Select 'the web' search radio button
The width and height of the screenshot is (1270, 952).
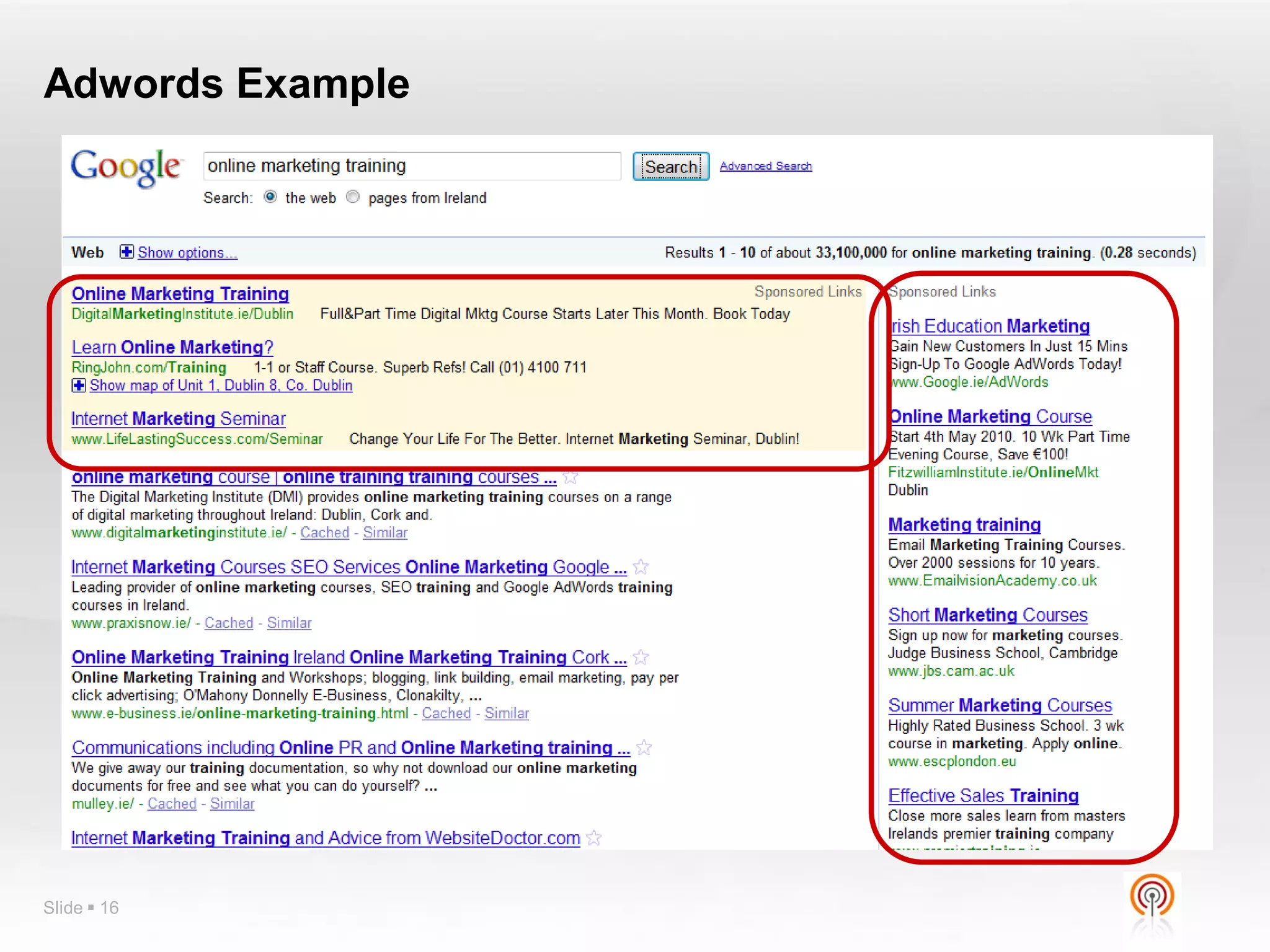tap(270, 197)
